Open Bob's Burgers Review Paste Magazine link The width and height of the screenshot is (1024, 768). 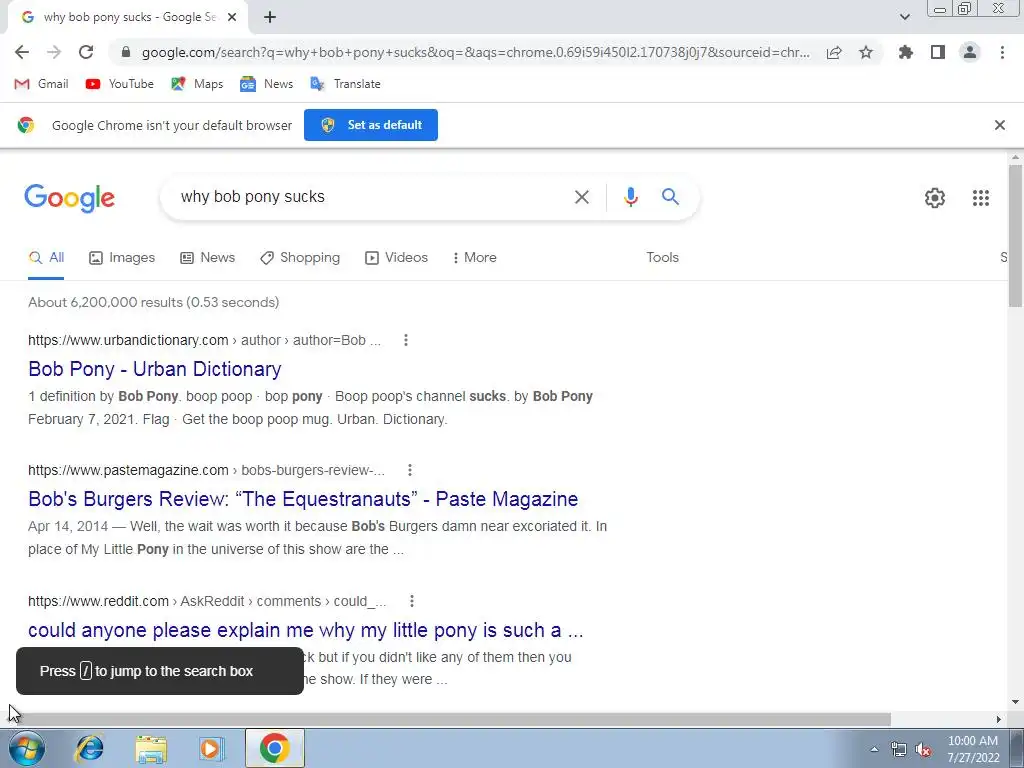(x=303, y=499)
